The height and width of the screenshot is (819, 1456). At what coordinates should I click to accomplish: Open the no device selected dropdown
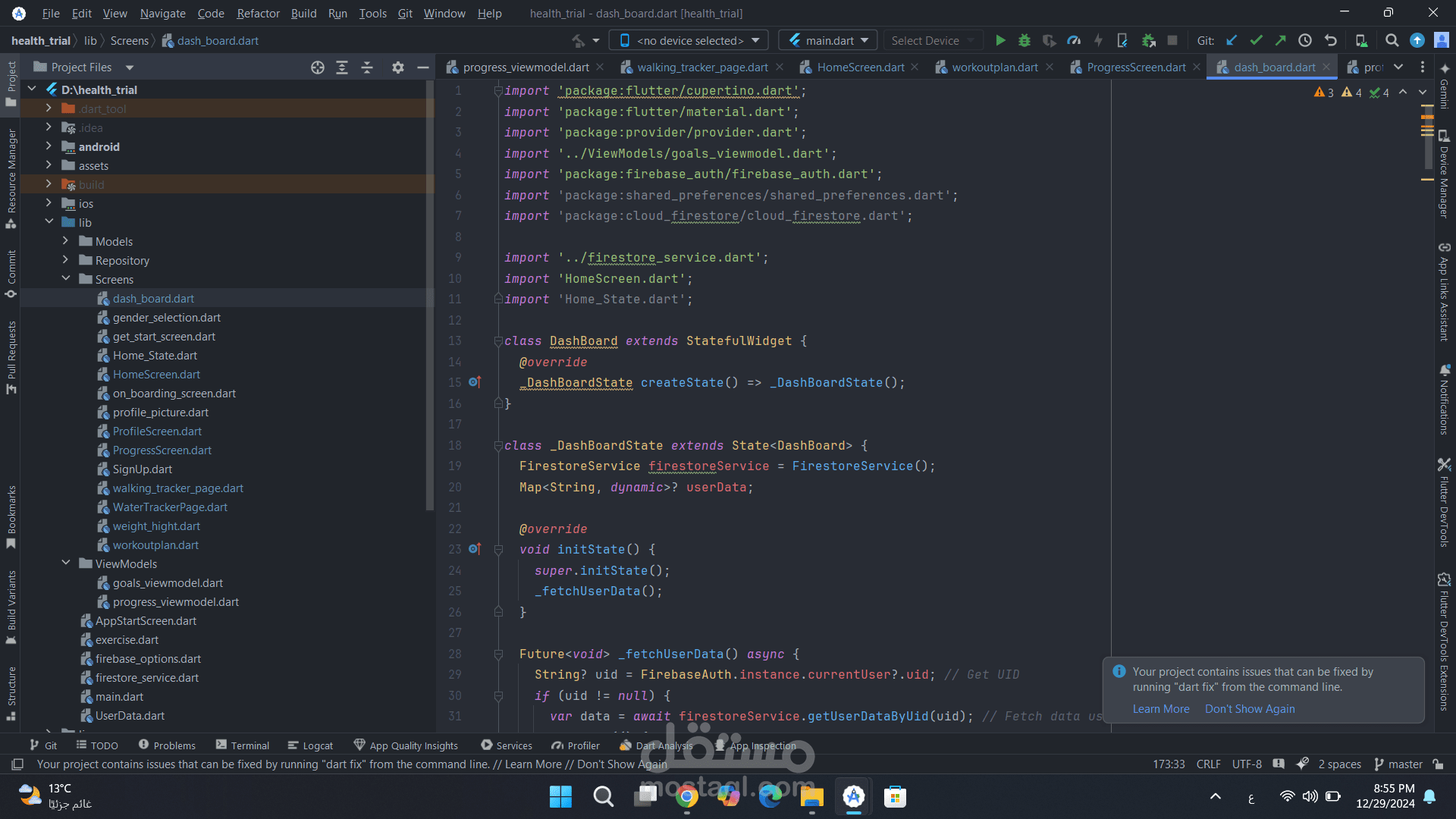(x=690, y=40)
